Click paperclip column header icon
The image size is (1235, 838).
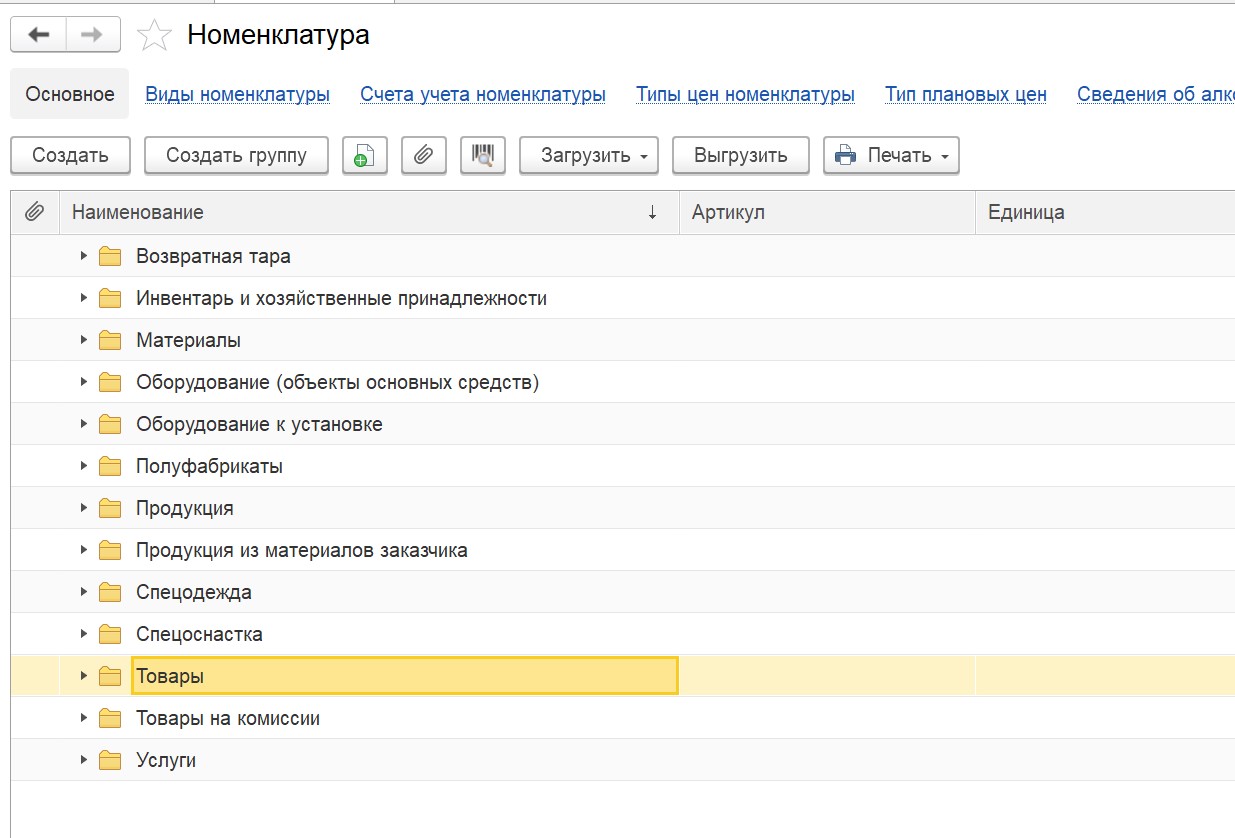pos(34,212)
